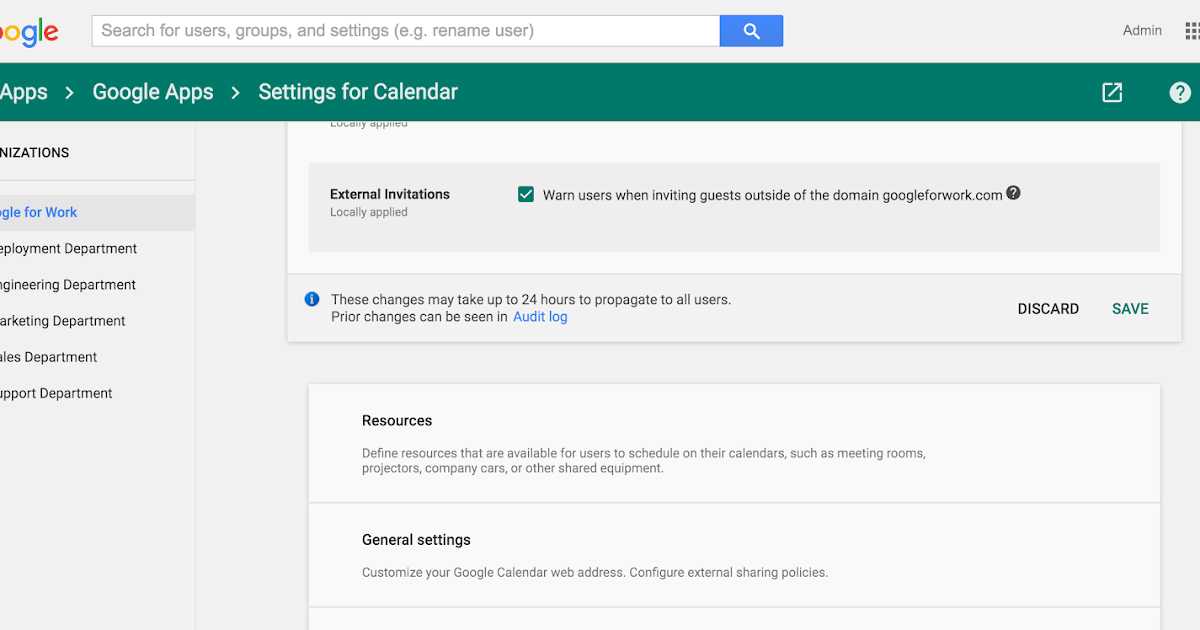Viewport: 1200px width, 630px height.
Task: Click the open-in-new-window icon
Action: [x=1112, y=92]
